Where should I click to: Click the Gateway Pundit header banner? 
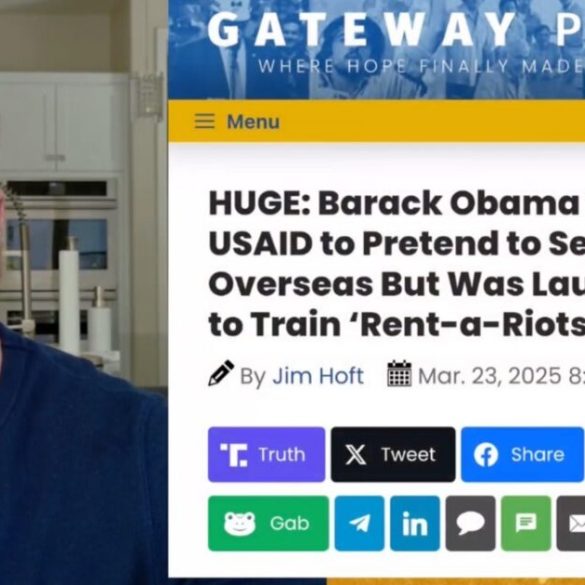376,49
